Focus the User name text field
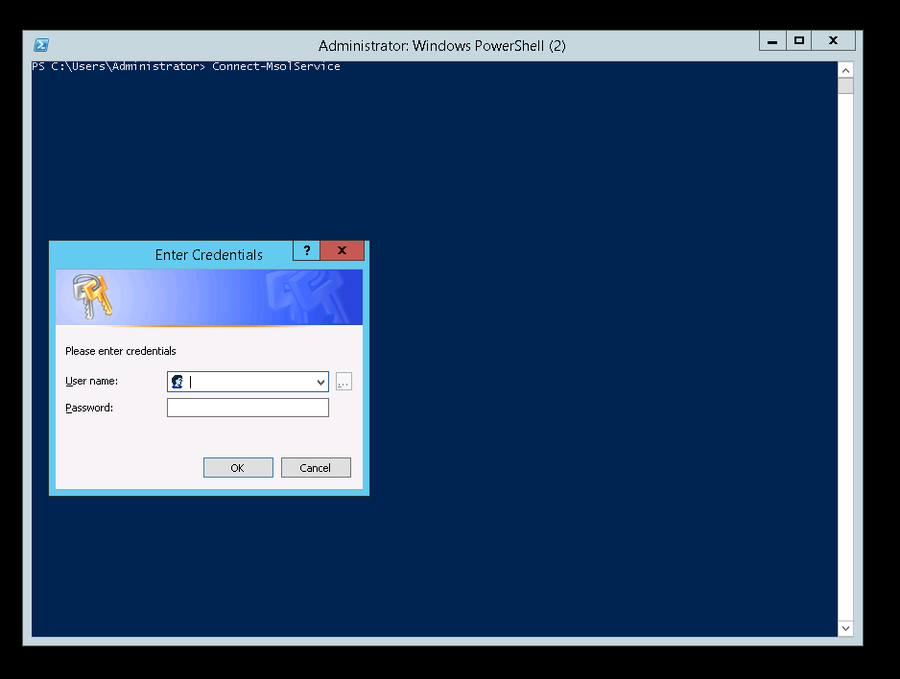900x679 pixels. click(250, 382)
